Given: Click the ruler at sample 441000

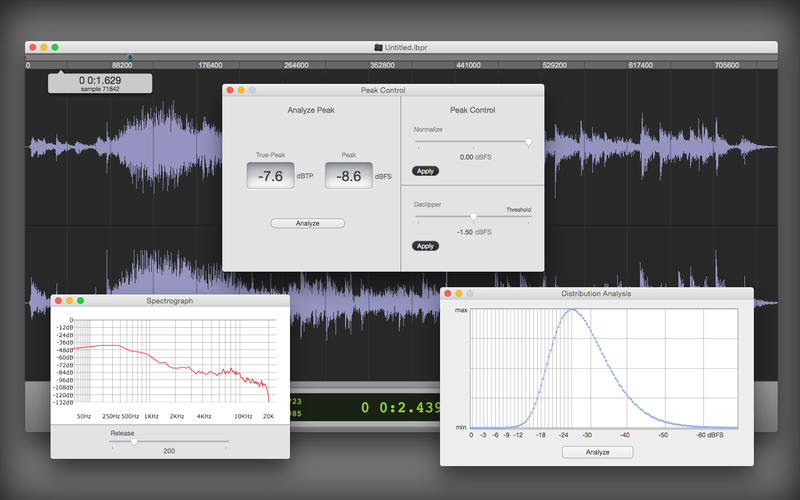Looking at the screenshot, I should coord(468,65).
